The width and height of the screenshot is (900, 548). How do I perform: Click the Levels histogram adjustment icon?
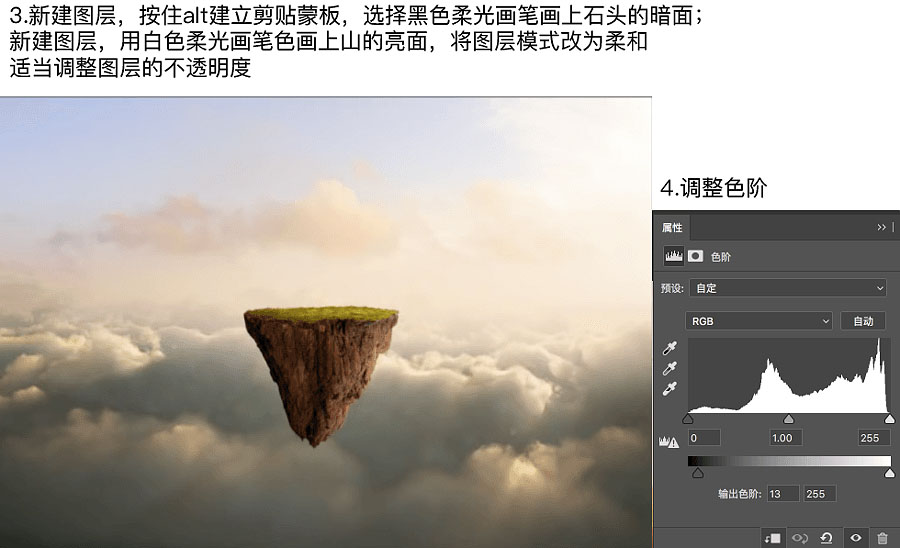(x=675, y=256)
